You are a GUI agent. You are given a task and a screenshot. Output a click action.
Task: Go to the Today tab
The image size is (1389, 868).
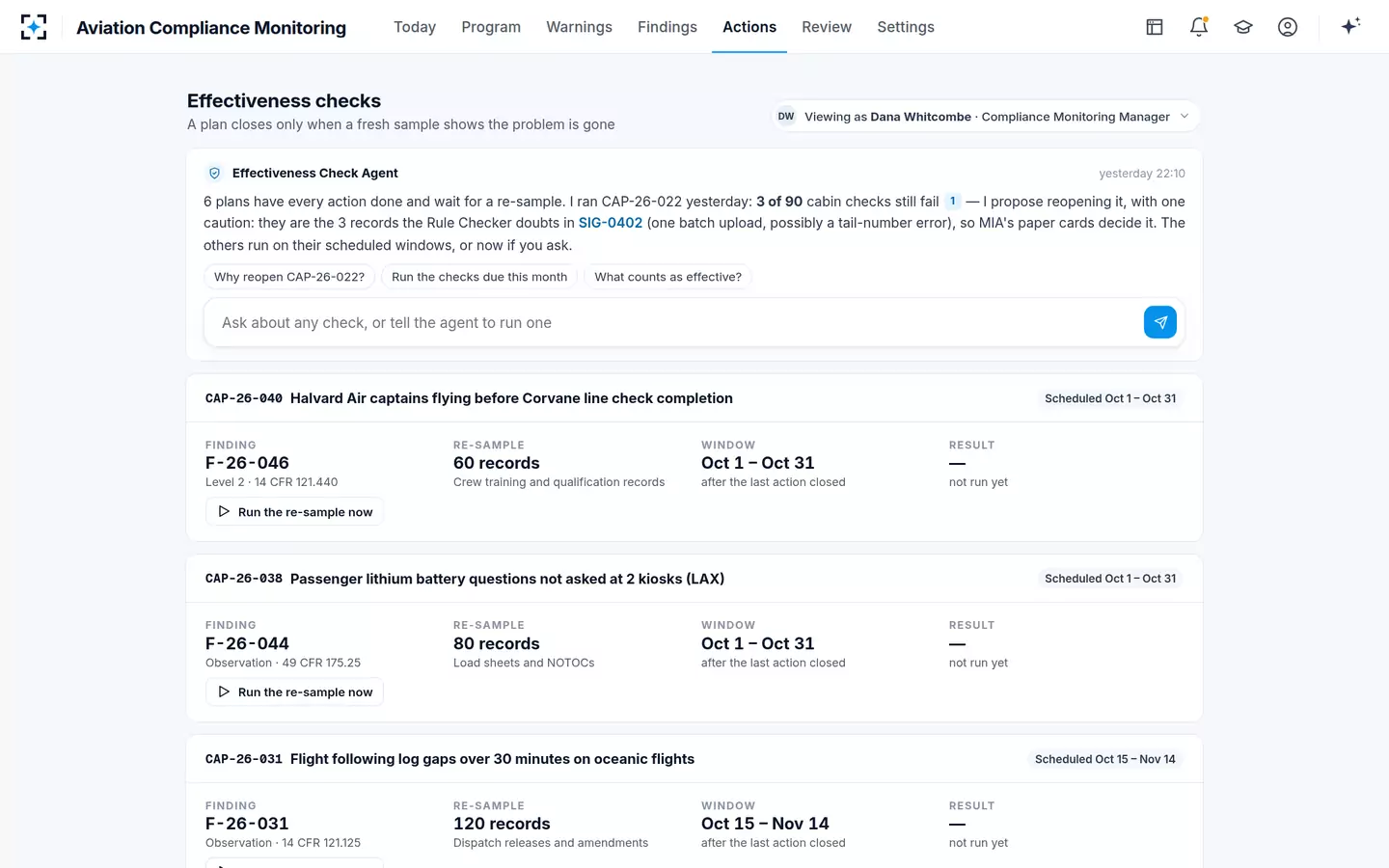(415, 27)
